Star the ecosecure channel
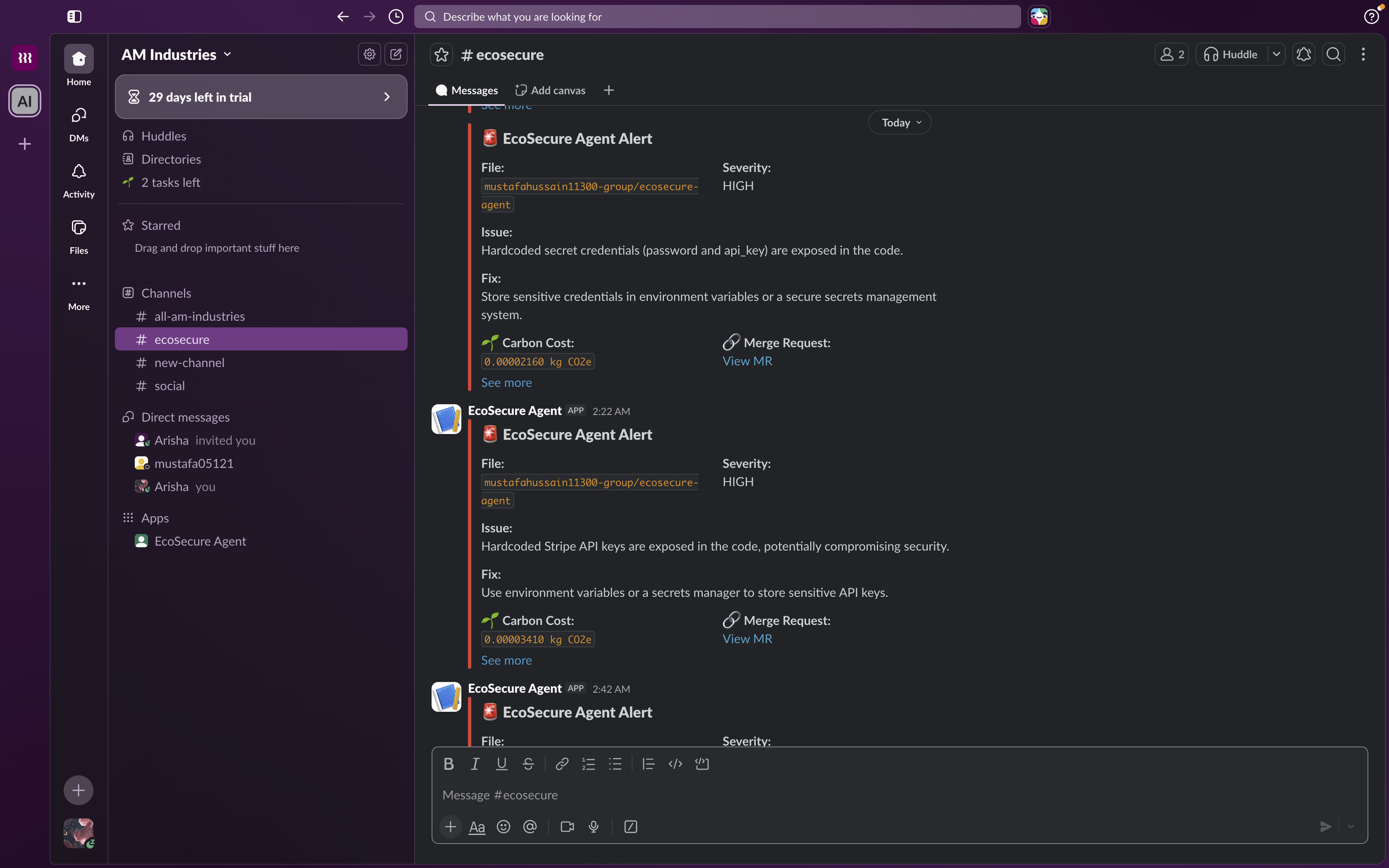1389x868 pixels. (x=442, y=55)
